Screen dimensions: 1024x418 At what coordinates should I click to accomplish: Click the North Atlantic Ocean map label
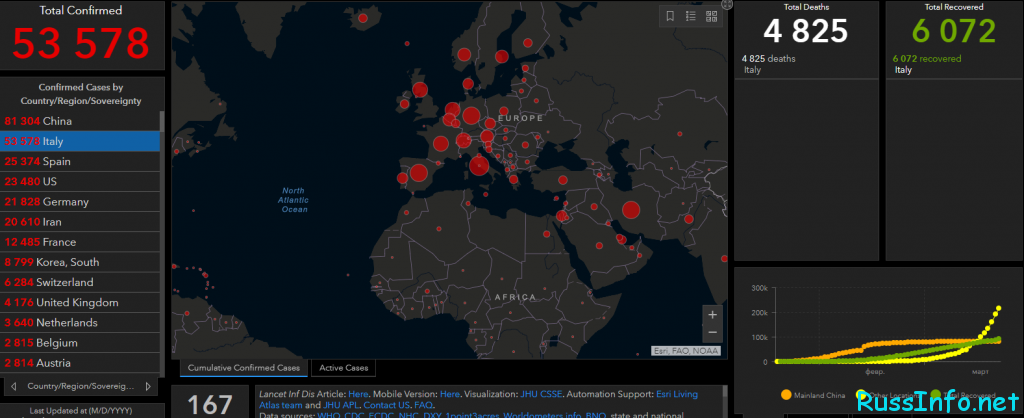(x=293, y=200)
